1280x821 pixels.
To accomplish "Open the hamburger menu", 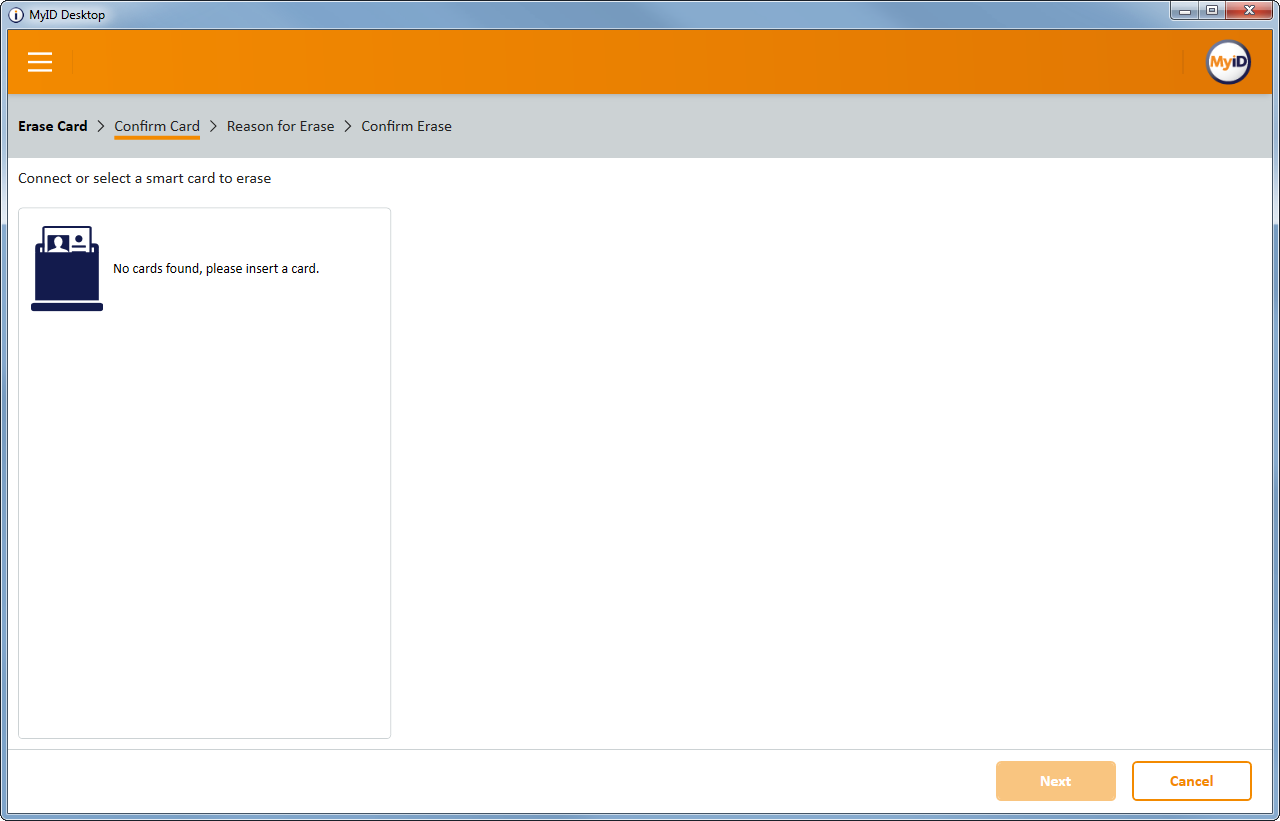I will click(x=40, y=62).
